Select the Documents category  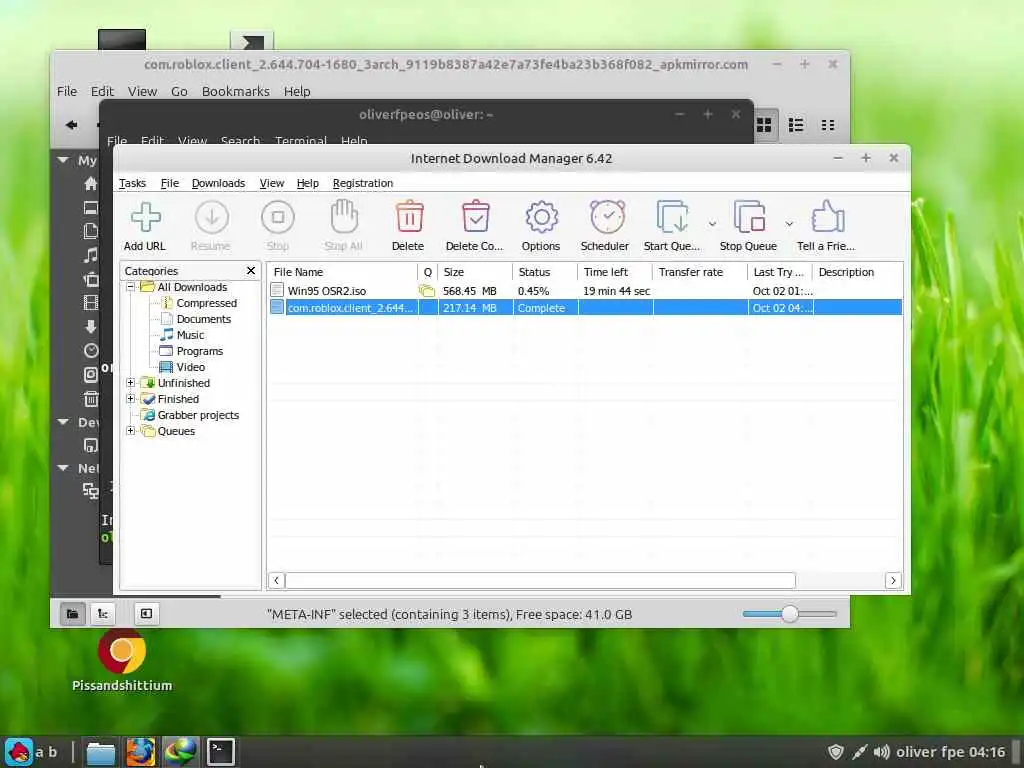click(204, 319)
